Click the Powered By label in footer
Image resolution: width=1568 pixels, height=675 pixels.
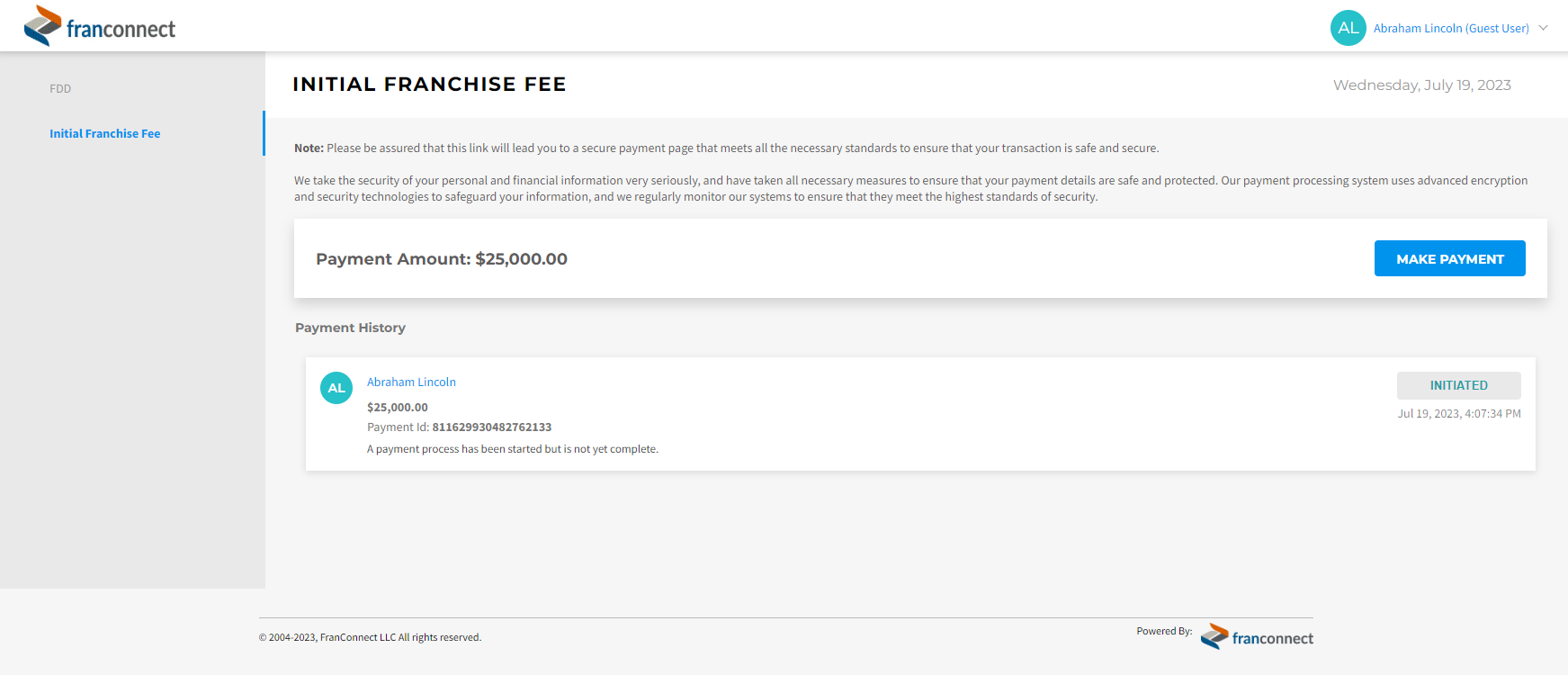point(1163,631)
